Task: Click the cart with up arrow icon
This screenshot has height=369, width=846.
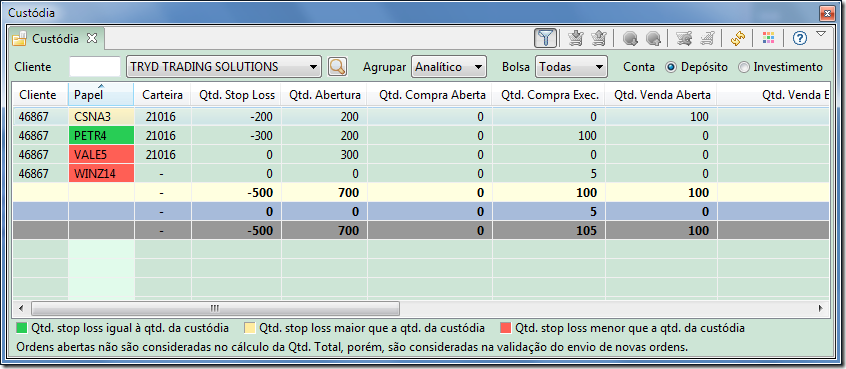Action: point(598,38)
